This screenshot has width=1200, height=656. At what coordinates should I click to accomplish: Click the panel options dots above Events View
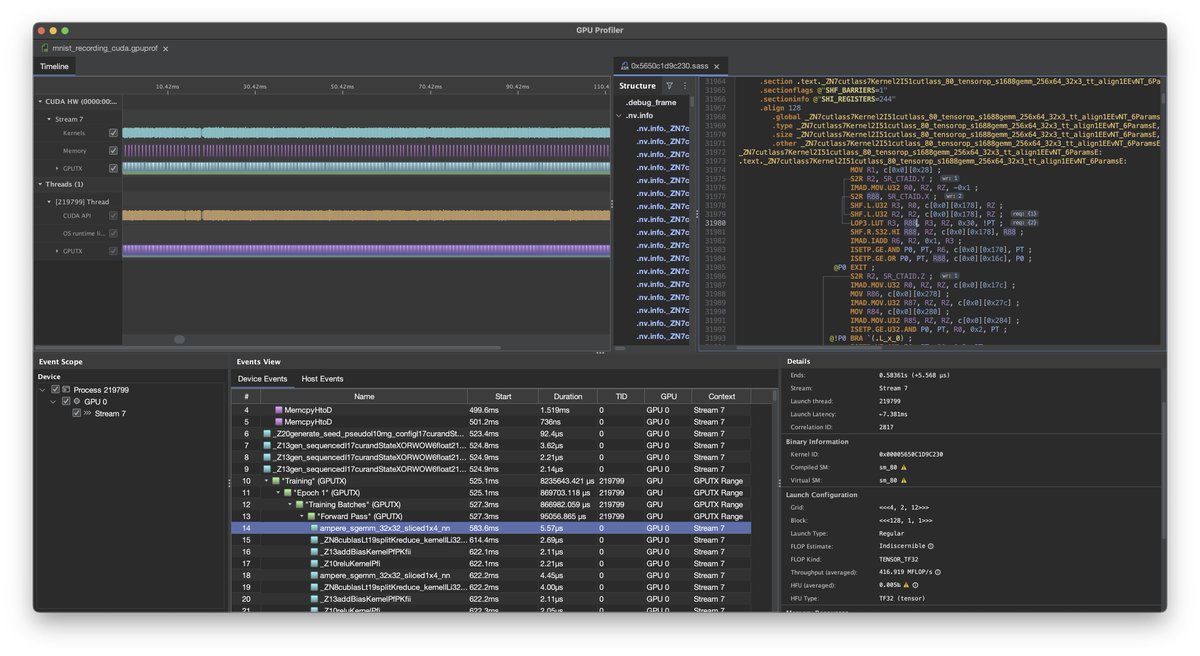coord(600,353)
